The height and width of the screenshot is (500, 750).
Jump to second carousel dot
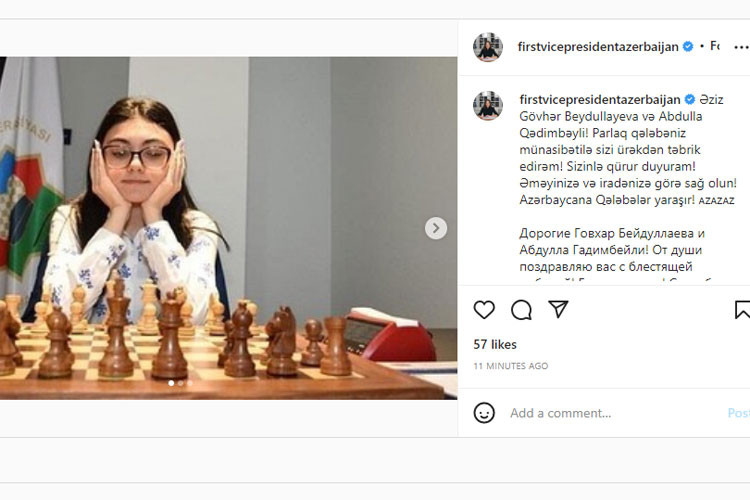(181, 383)
